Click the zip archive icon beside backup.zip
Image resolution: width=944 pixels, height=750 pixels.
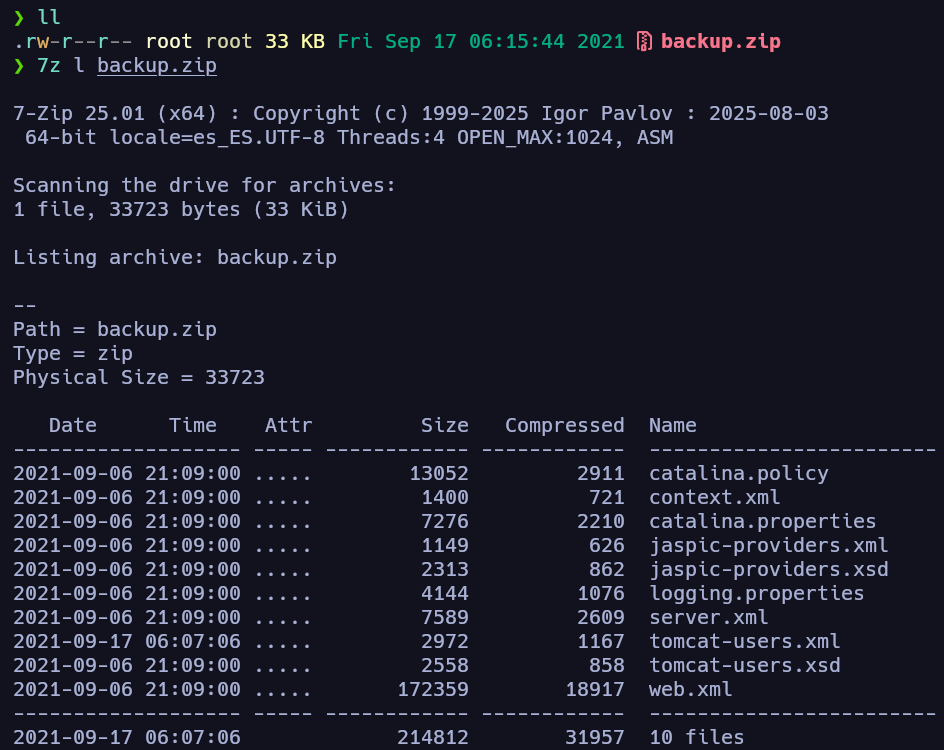644,42
